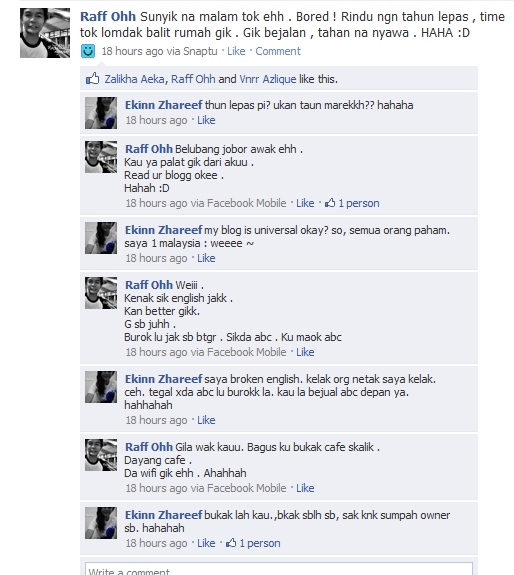The height and width of the screenshot is (575, 514).
Task: Open Ekinn Zhareef's photo on broken english comment
Action: pyautogui.click(x=101, y=387)
